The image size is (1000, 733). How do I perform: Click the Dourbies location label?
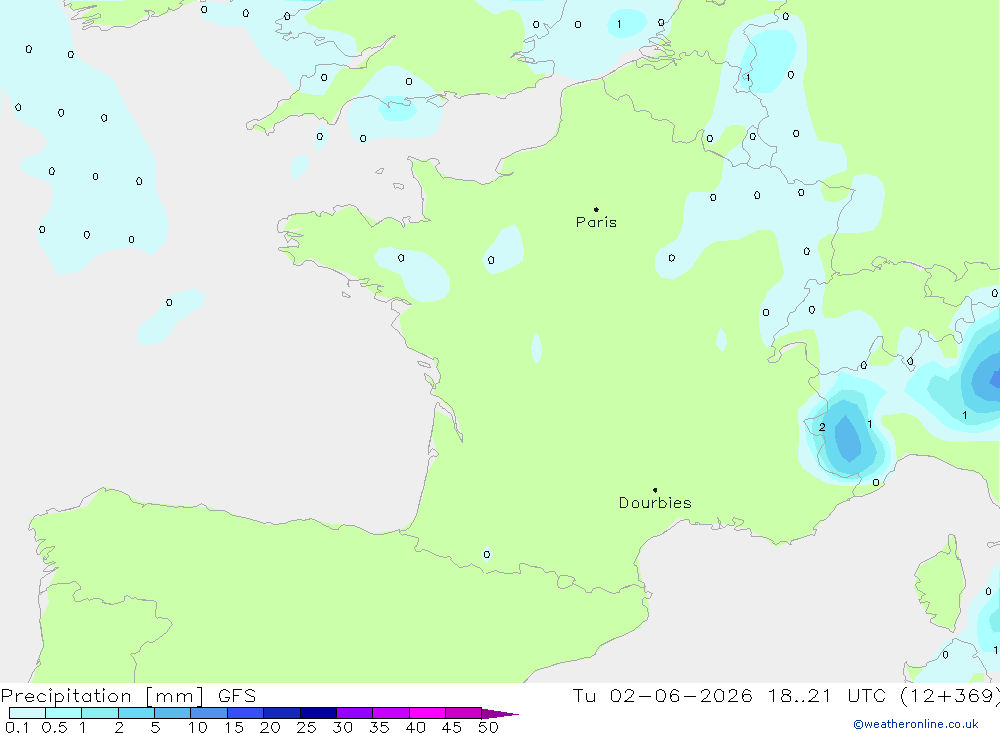(x=655, y=503)
